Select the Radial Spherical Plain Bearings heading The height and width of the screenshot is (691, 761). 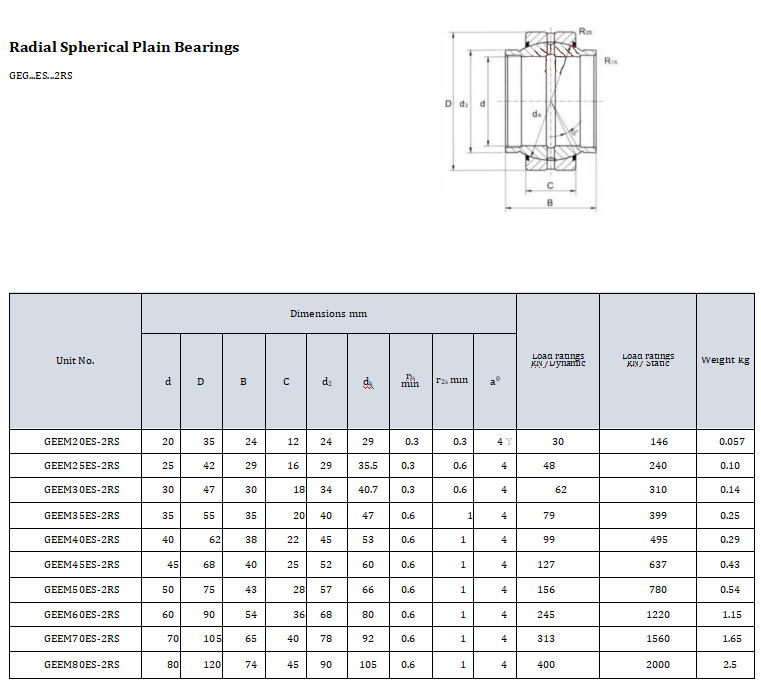click(124, 47)
